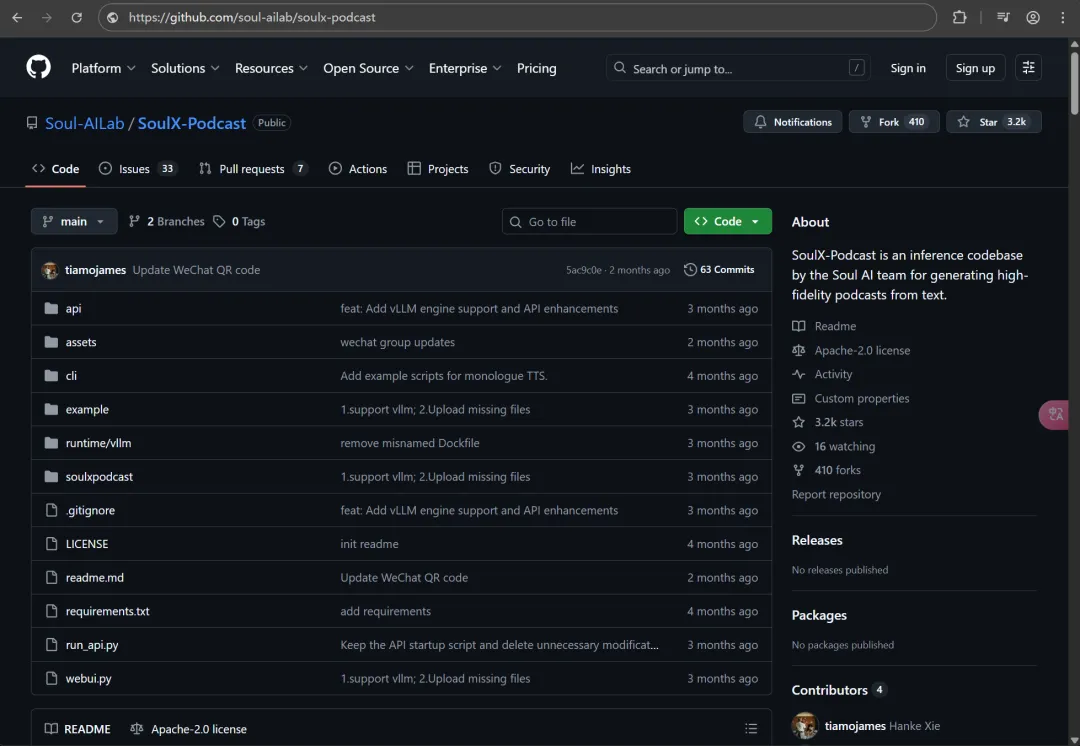Open the 'remove misnamed Dockfile' commit
1080x746 pixels.
click(x=410, y=443)
